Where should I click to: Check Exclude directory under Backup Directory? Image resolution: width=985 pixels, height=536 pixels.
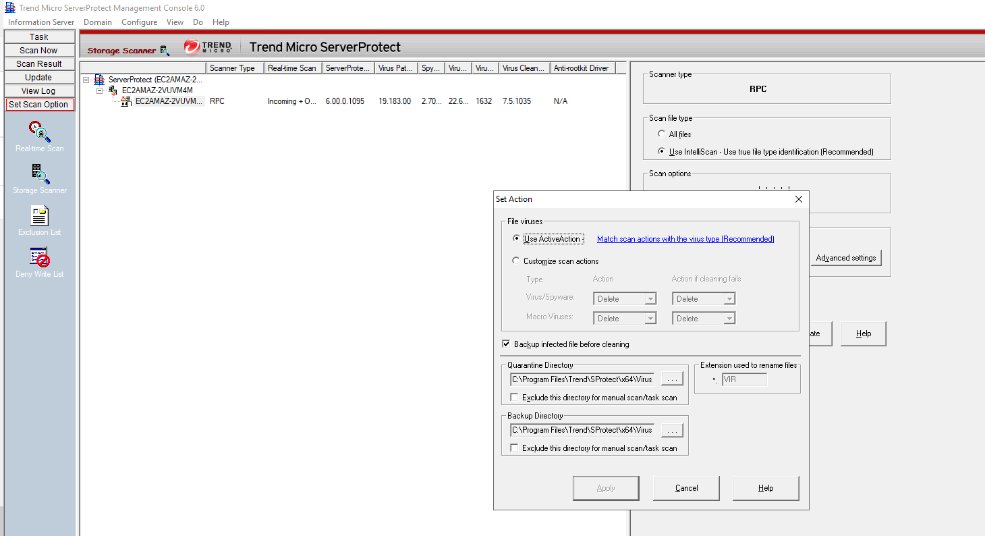[x=514, y=448]
